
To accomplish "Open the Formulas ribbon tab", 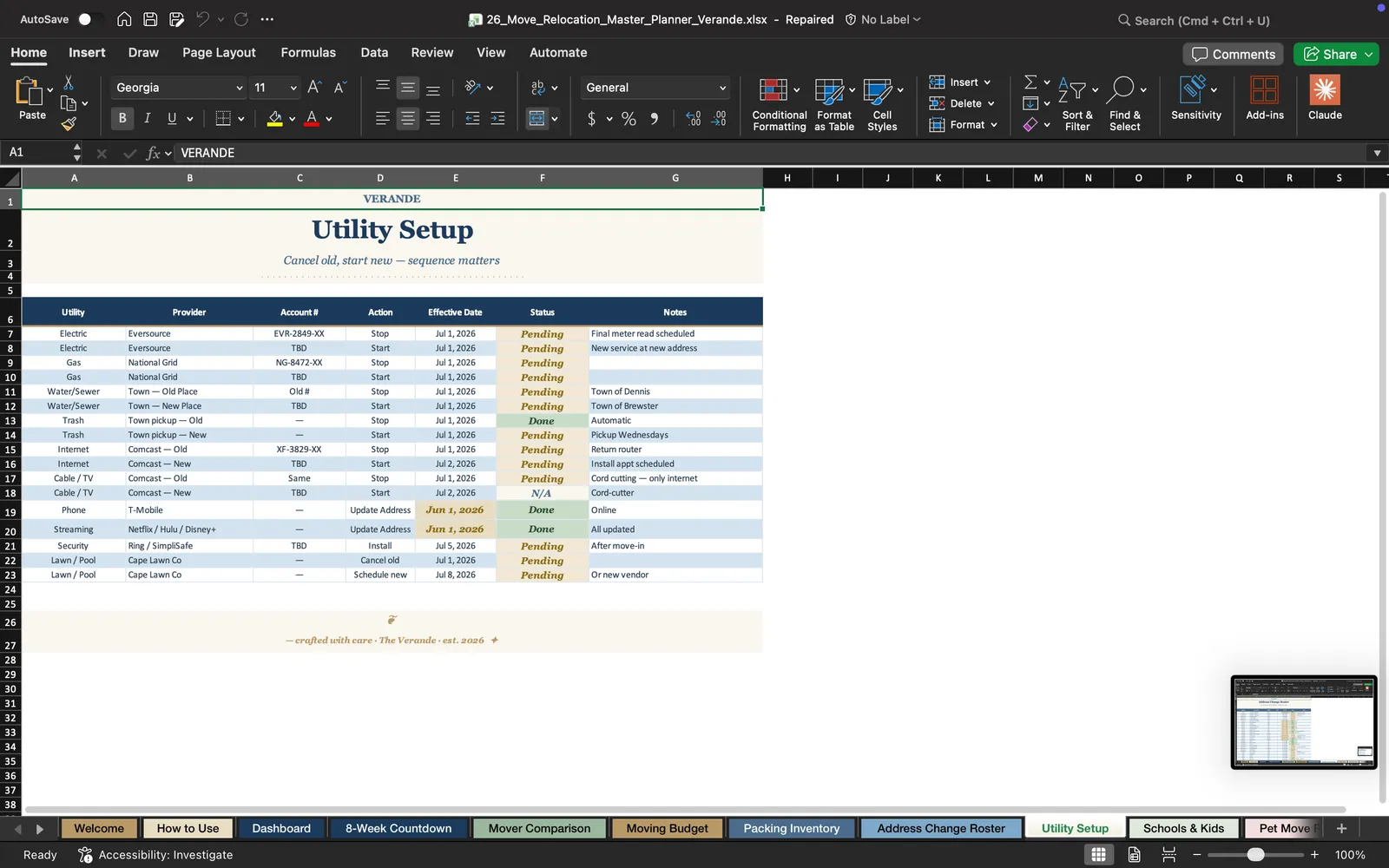I will 308,52.
